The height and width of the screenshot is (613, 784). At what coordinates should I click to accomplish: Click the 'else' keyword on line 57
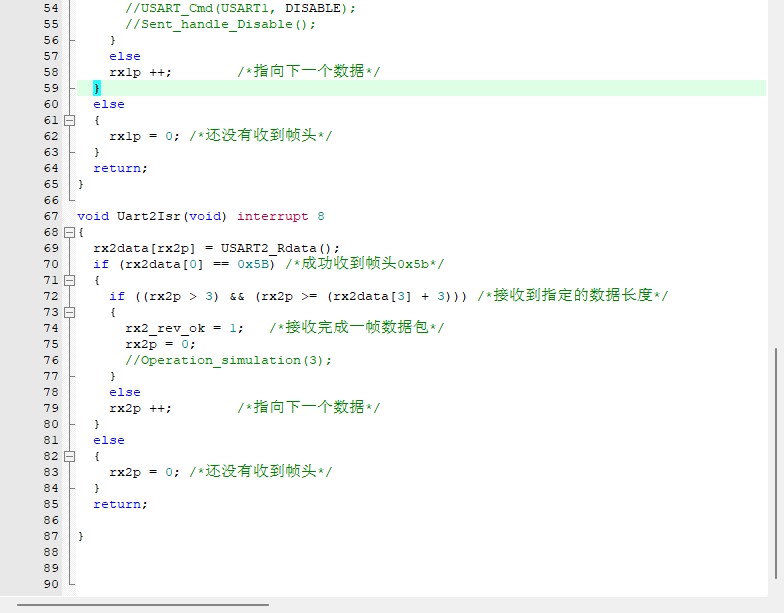(124, 56)
